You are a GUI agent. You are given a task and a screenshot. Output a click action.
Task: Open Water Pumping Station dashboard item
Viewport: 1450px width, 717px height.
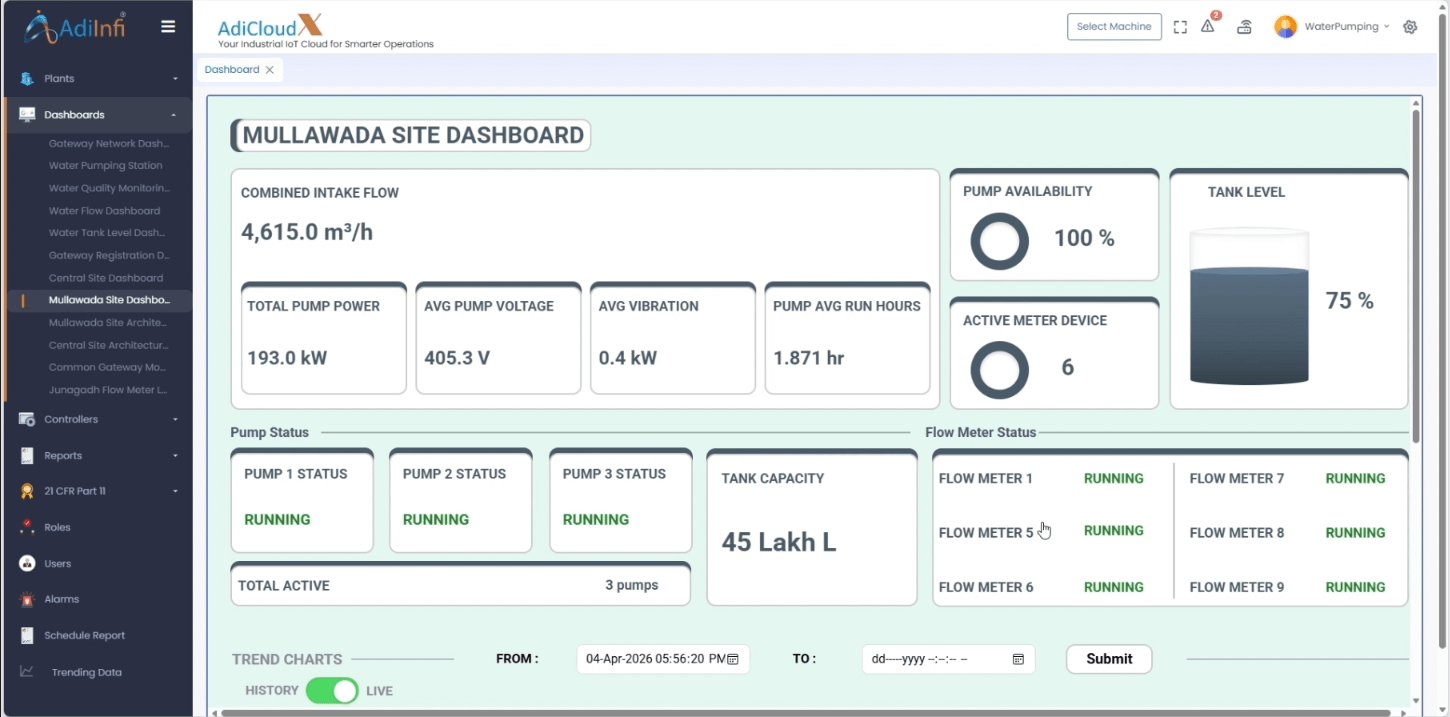(105, 166)
